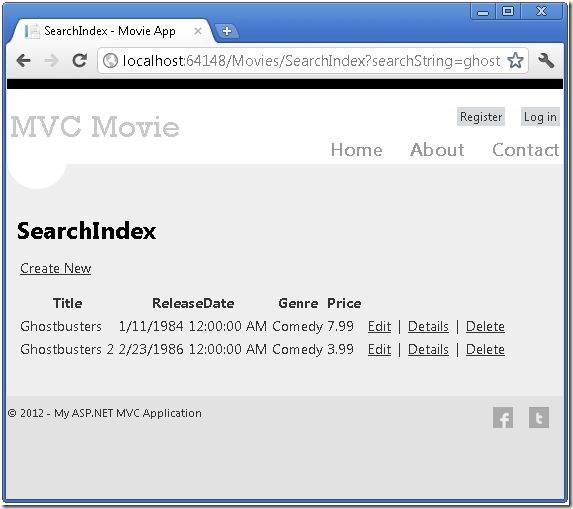The image size is (573, 509).
Task: Open the Home navigation item
Action: 357,150
